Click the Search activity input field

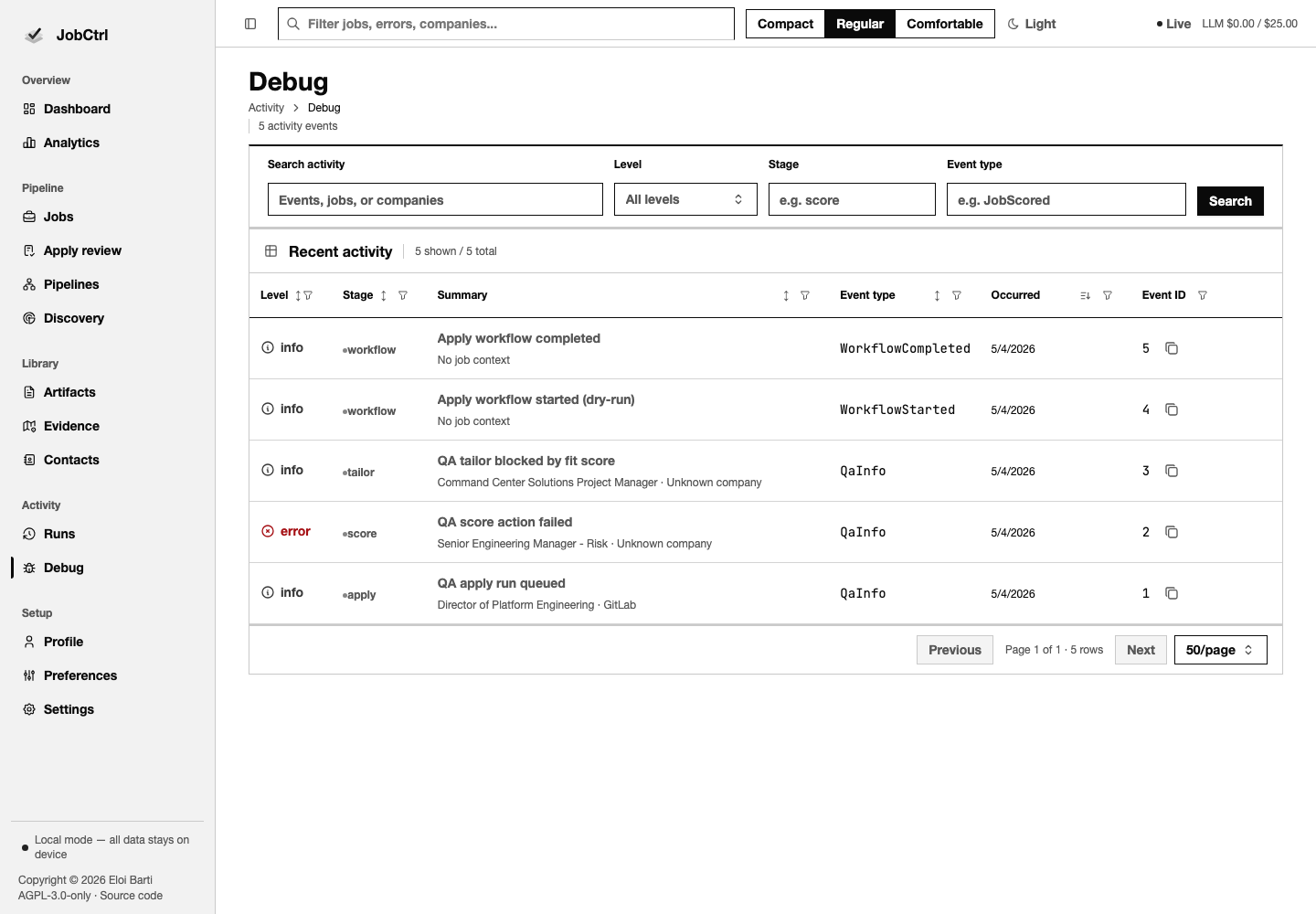pyautogui.click(x=435, y=199)
